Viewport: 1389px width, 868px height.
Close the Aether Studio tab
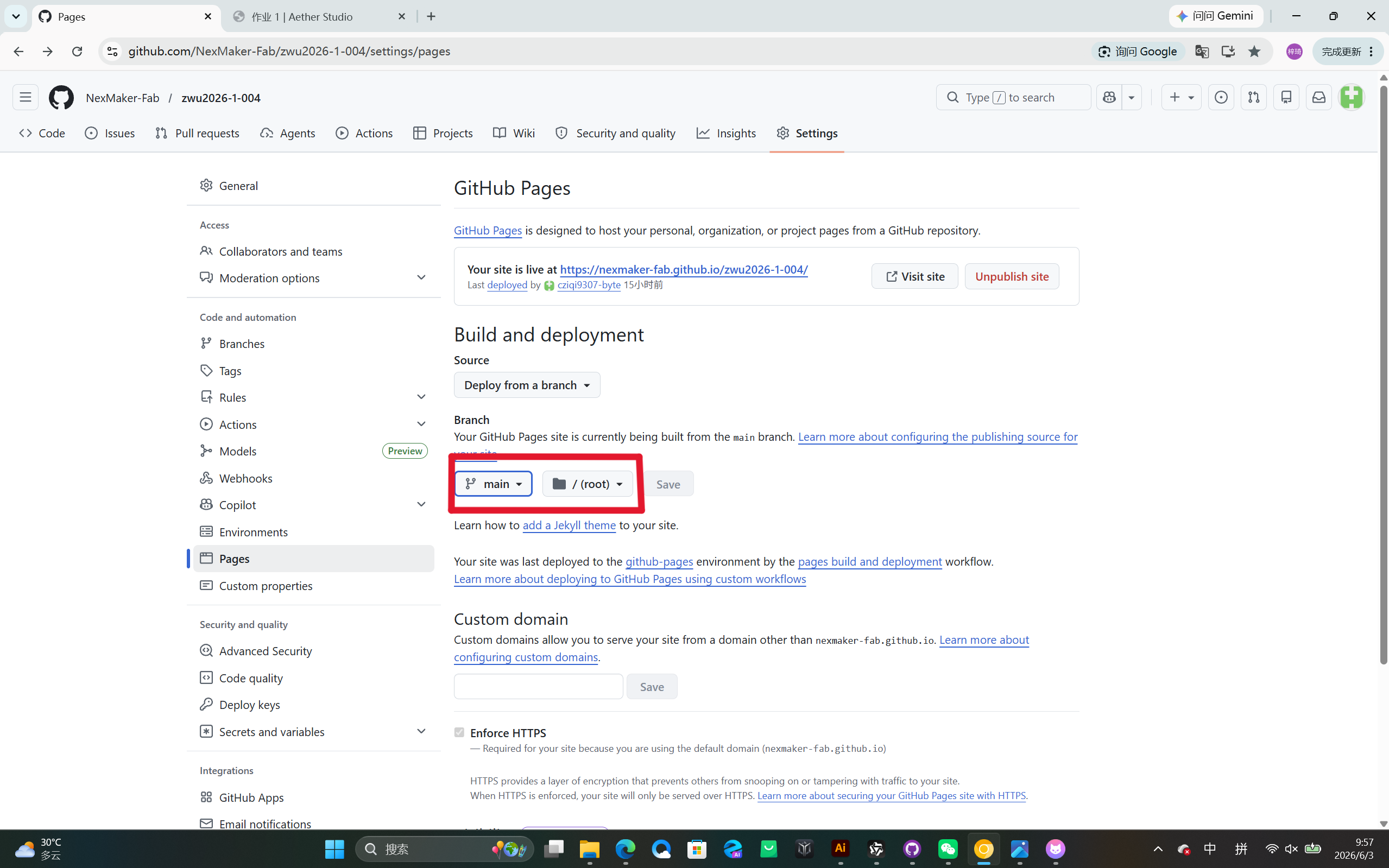402,17
